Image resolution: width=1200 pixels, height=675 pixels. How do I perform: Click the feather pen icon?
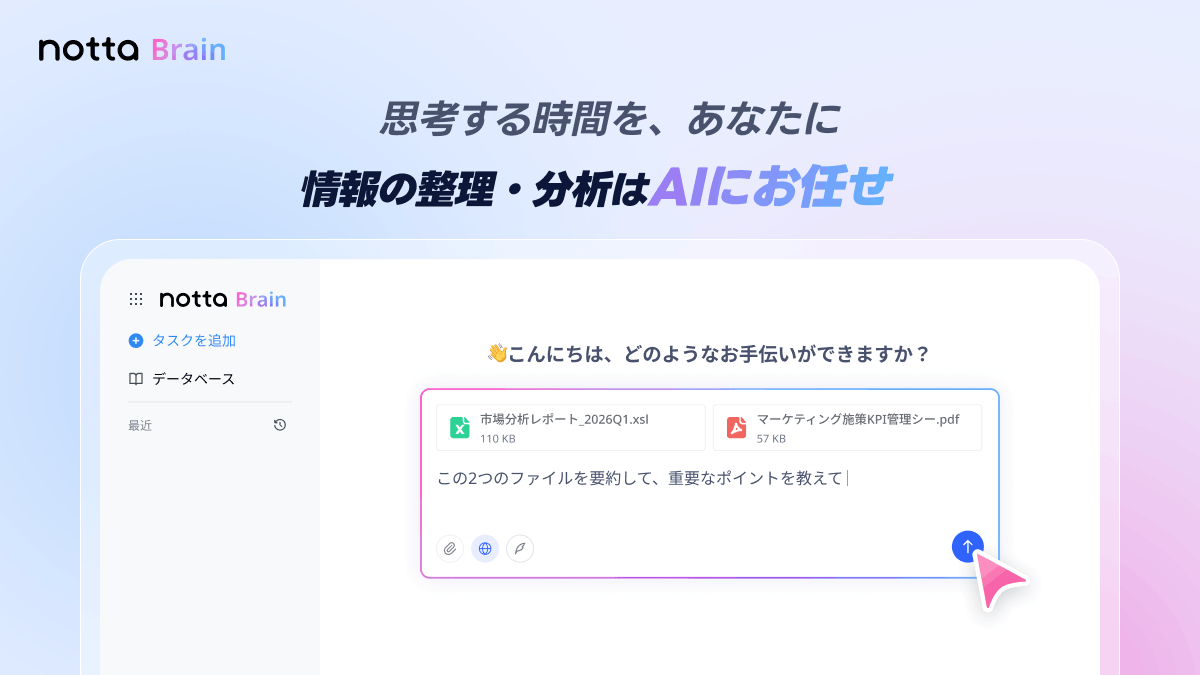pyautogui.click(x=520, y=548)
